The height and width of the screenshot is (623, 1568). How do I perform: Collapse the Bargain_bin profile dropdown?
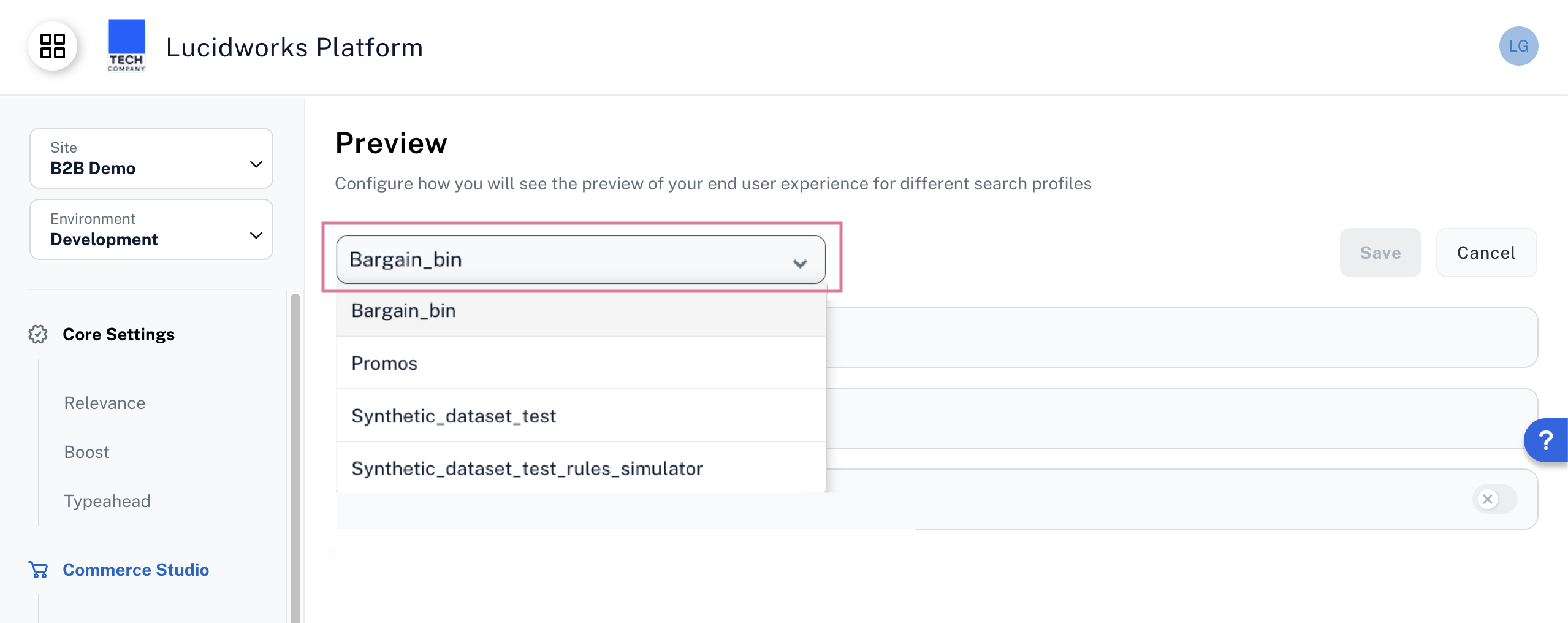point(580,259)
